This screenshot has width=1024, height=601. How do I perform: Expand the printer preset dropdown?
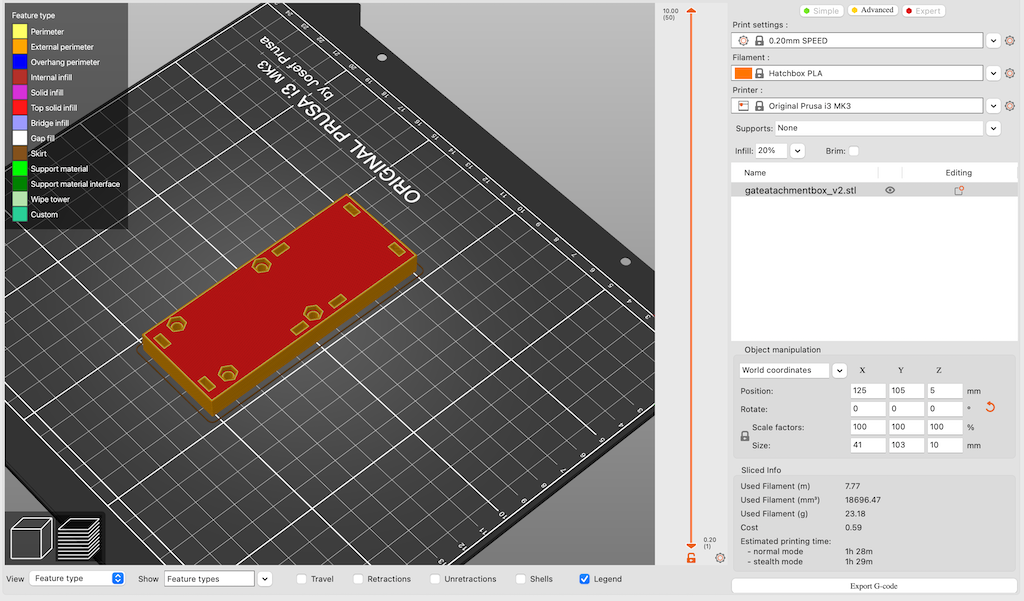(x=993, y=106)
